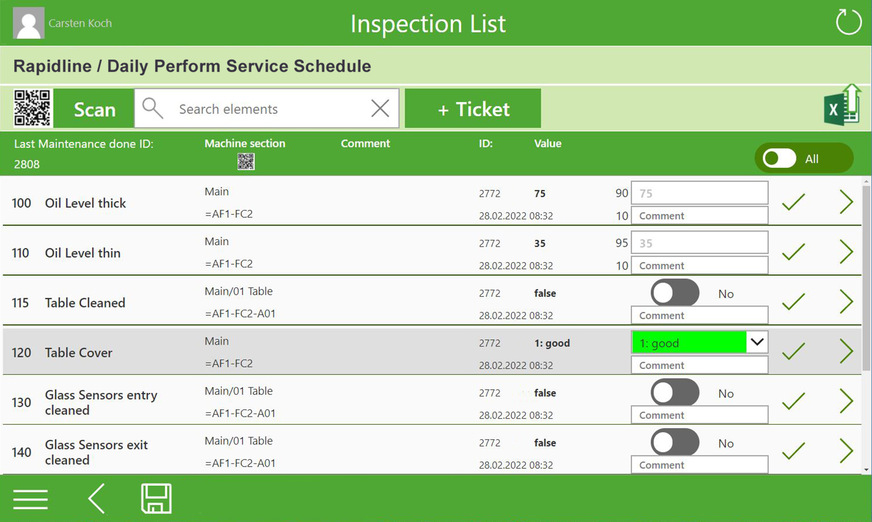Toggle Glass Sensors entry cleaned switch
Viewport: 872px width, 522px height.
click(675, 393)
